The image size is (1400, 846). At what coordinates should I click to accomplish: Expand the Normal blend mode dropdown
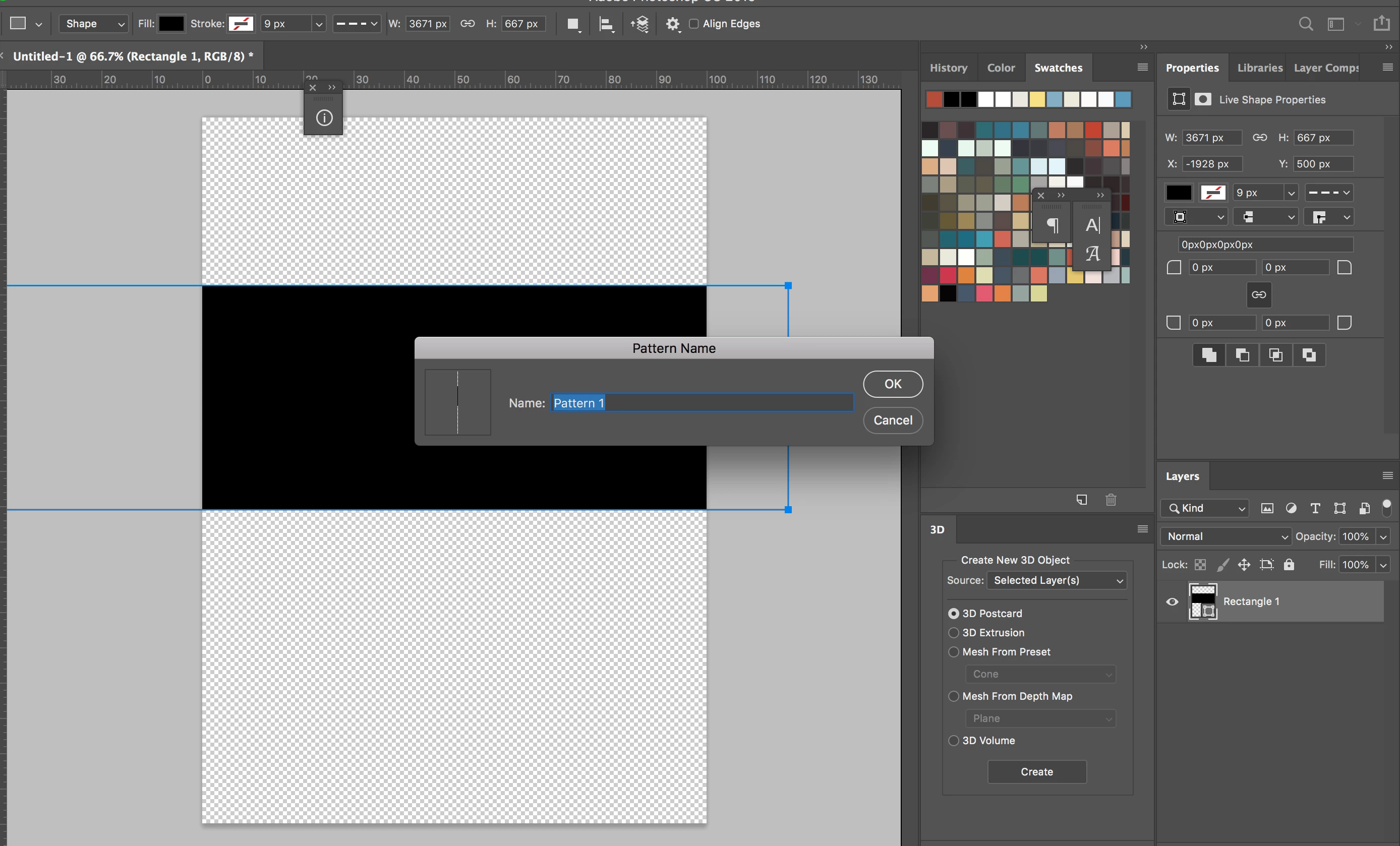pos(1226,536)
